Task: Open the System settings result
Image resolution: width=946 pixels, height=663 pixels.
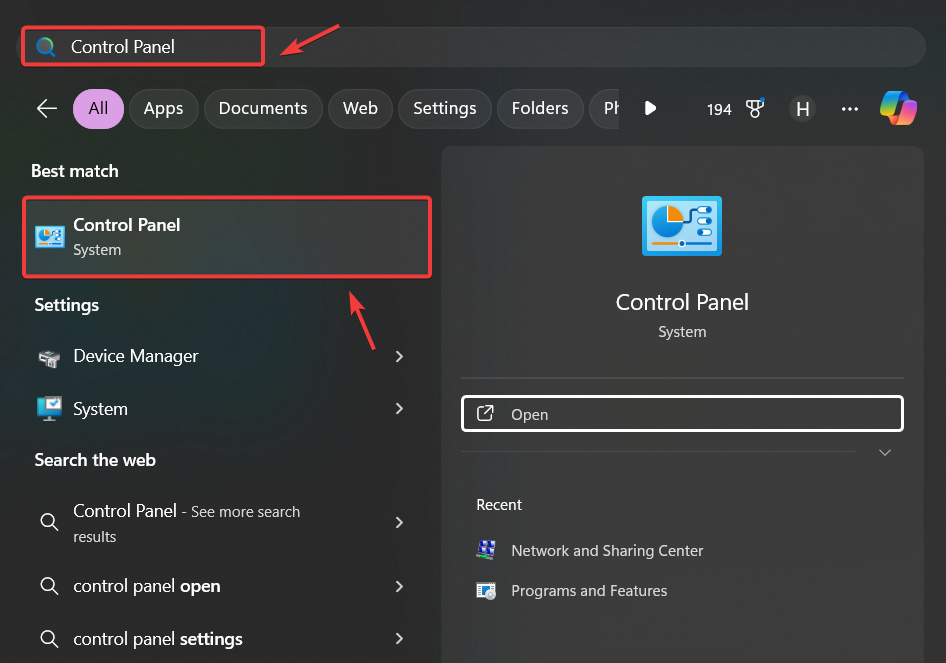Action: pos(223,409)
